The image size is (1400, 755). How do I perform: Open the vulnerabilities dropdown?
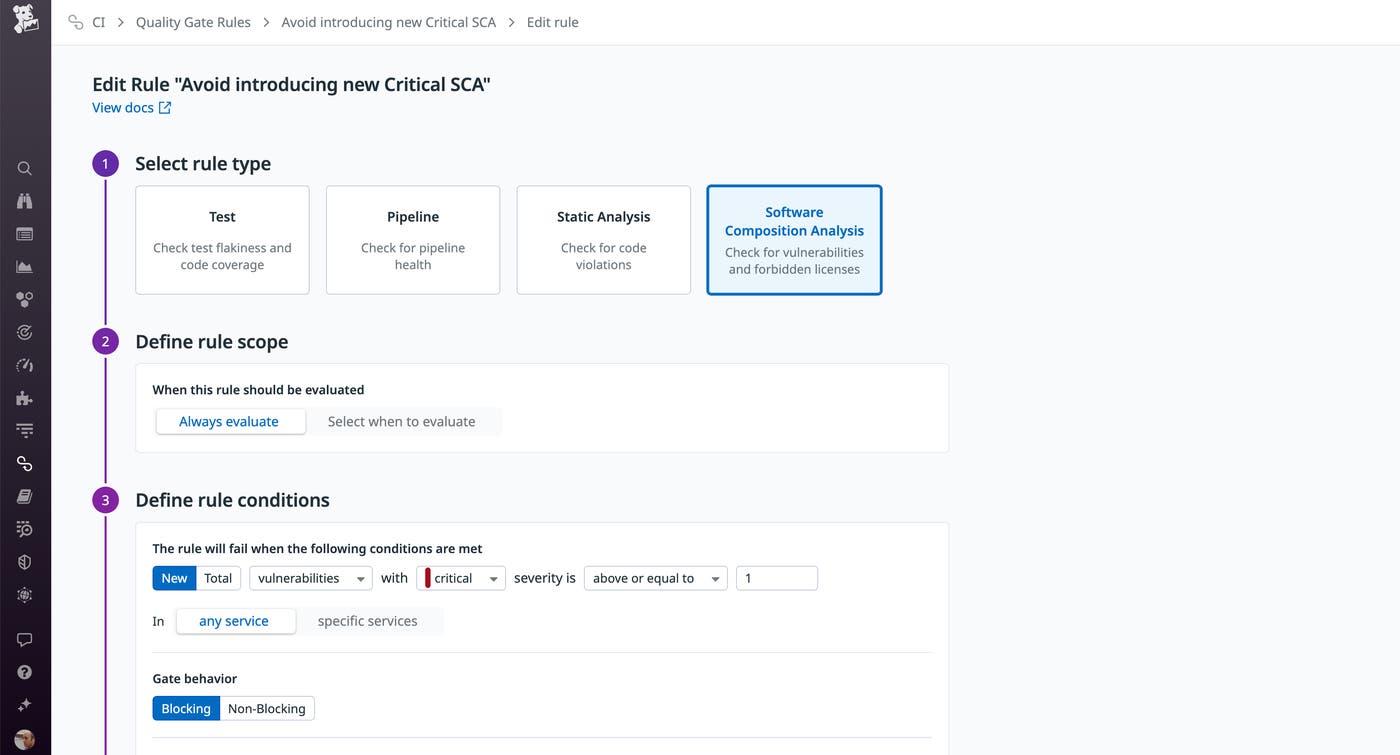coord(310,578)
